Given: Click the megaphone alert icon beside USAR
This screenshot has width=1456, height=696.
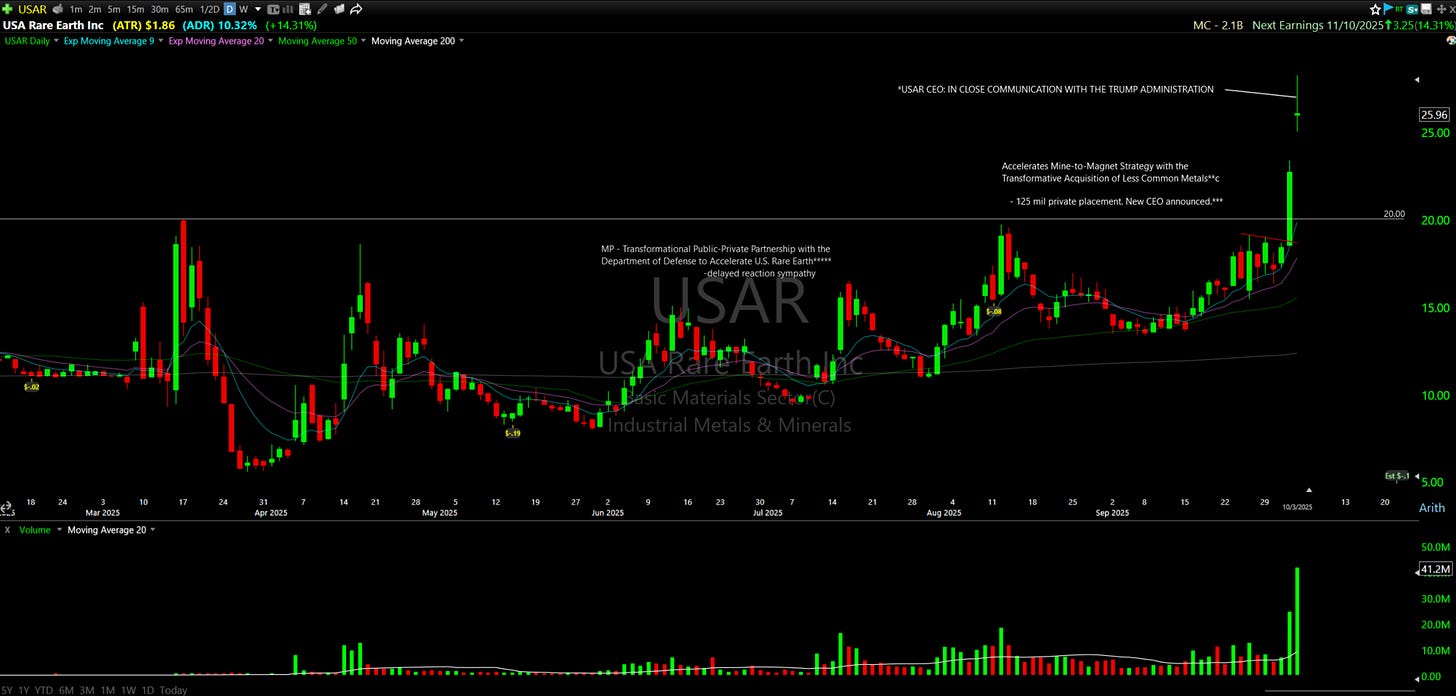Looking at the screenshot, I should pyautogui.click(x=58, y=9).
